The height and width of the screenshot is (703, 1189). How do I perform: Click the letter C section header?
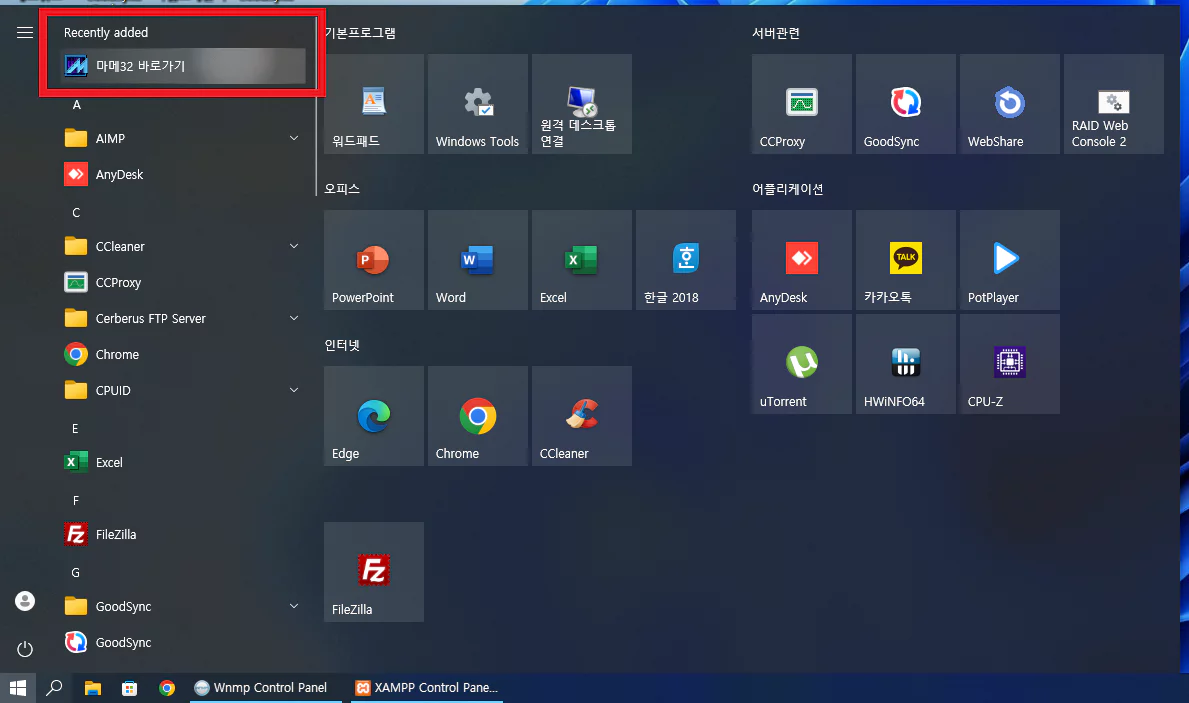[76, 212]
